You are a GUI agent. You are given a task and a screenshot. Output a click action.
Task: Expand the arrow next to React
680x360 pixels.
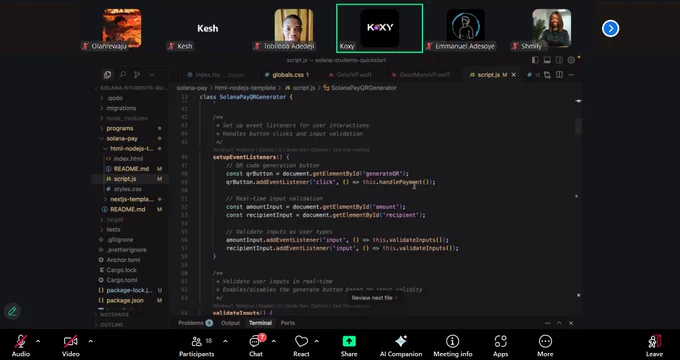[x=317, y=341]
